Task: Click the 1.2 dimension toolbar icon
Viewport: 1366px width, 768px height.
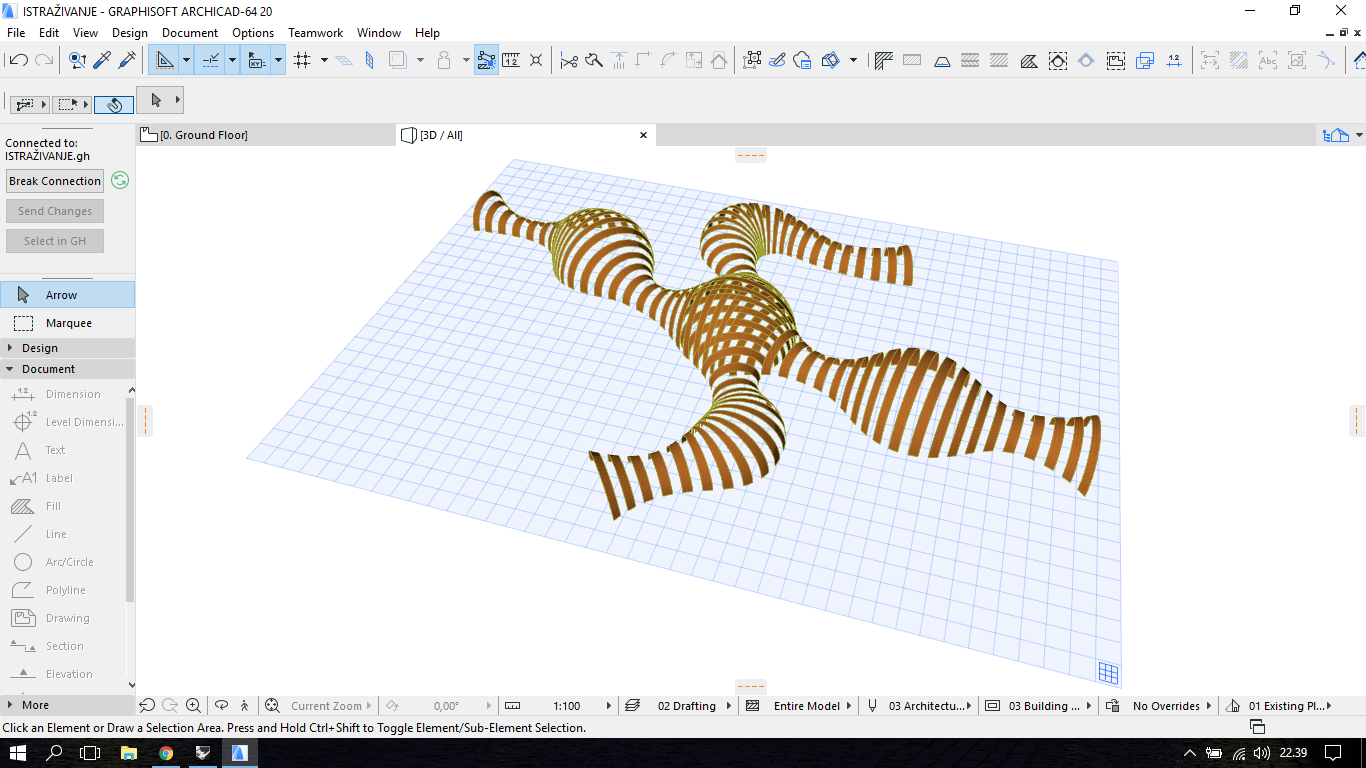Action: click(1174, 60)
